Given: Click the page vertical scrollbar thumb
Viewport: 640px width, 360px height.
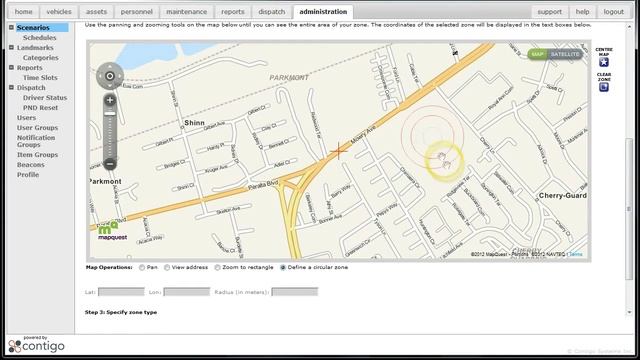Looking at the screenshot, I should pos(629,209).
